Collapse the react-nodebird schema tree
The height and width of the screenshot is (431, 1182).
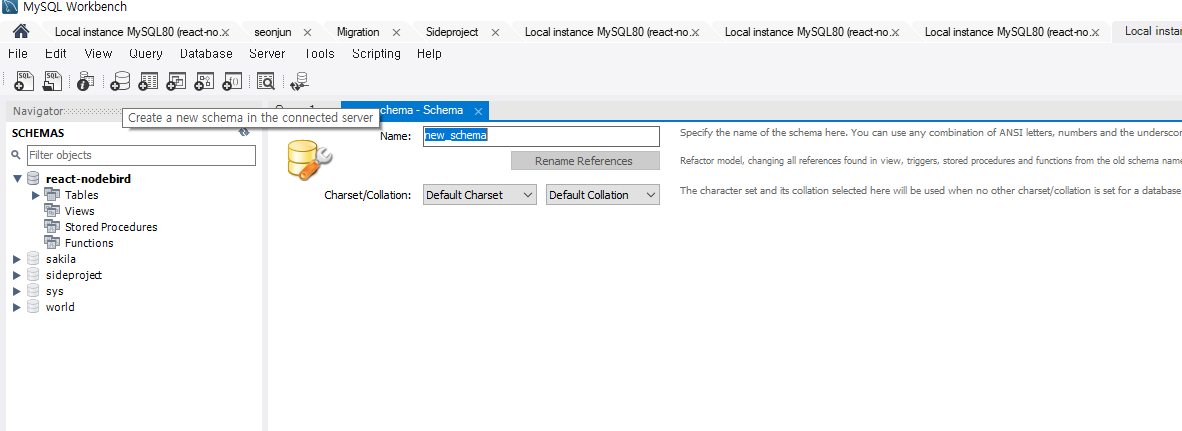(x=17, y=179)
